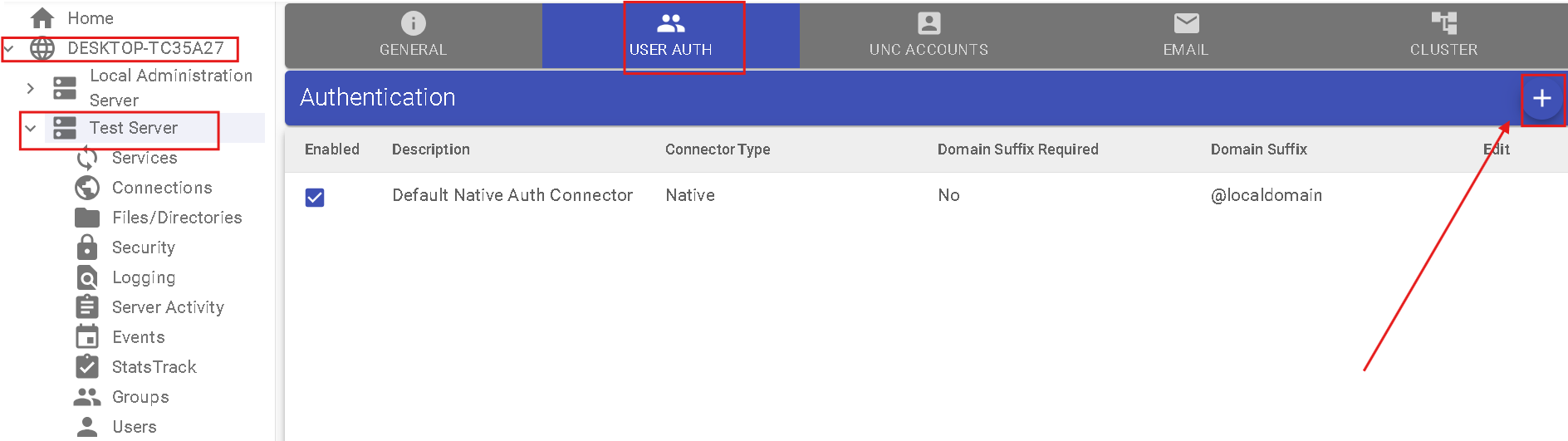1568x441 pixels.
Task: Collapse the Test Server node
Action: point(31,128)
